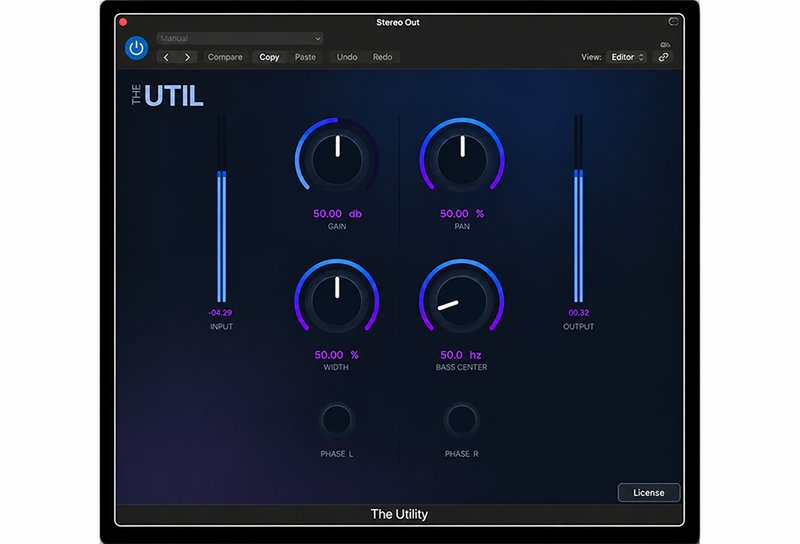This screenshot has height=544, width=800.
Task: Toggle the Phase R button
Action: [461, 420]
